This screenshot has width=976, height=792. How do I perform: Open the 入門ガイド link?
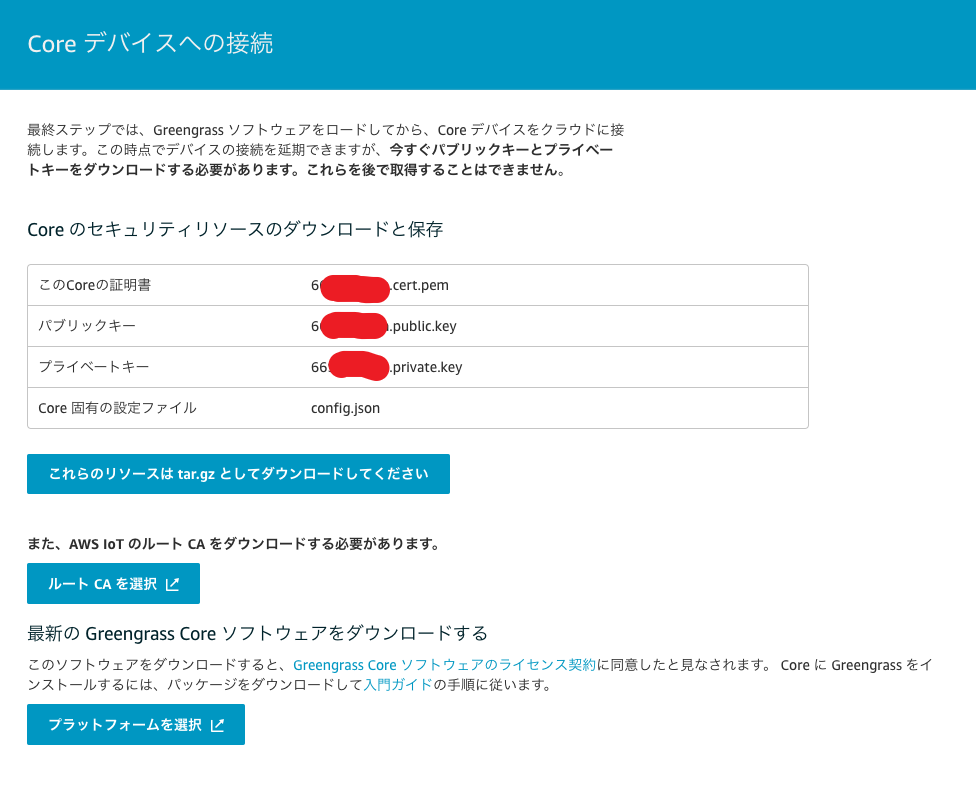point(398,685)
